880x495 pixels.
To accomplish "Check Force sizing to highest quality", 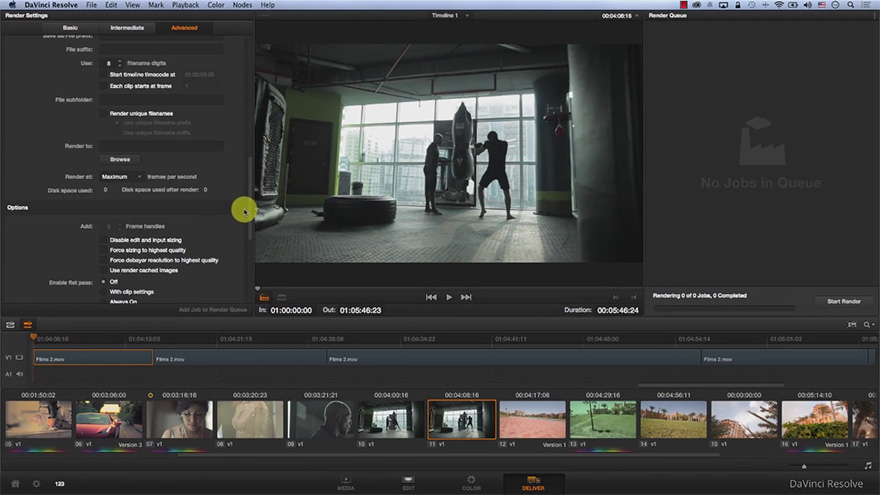I will (103, 250).
